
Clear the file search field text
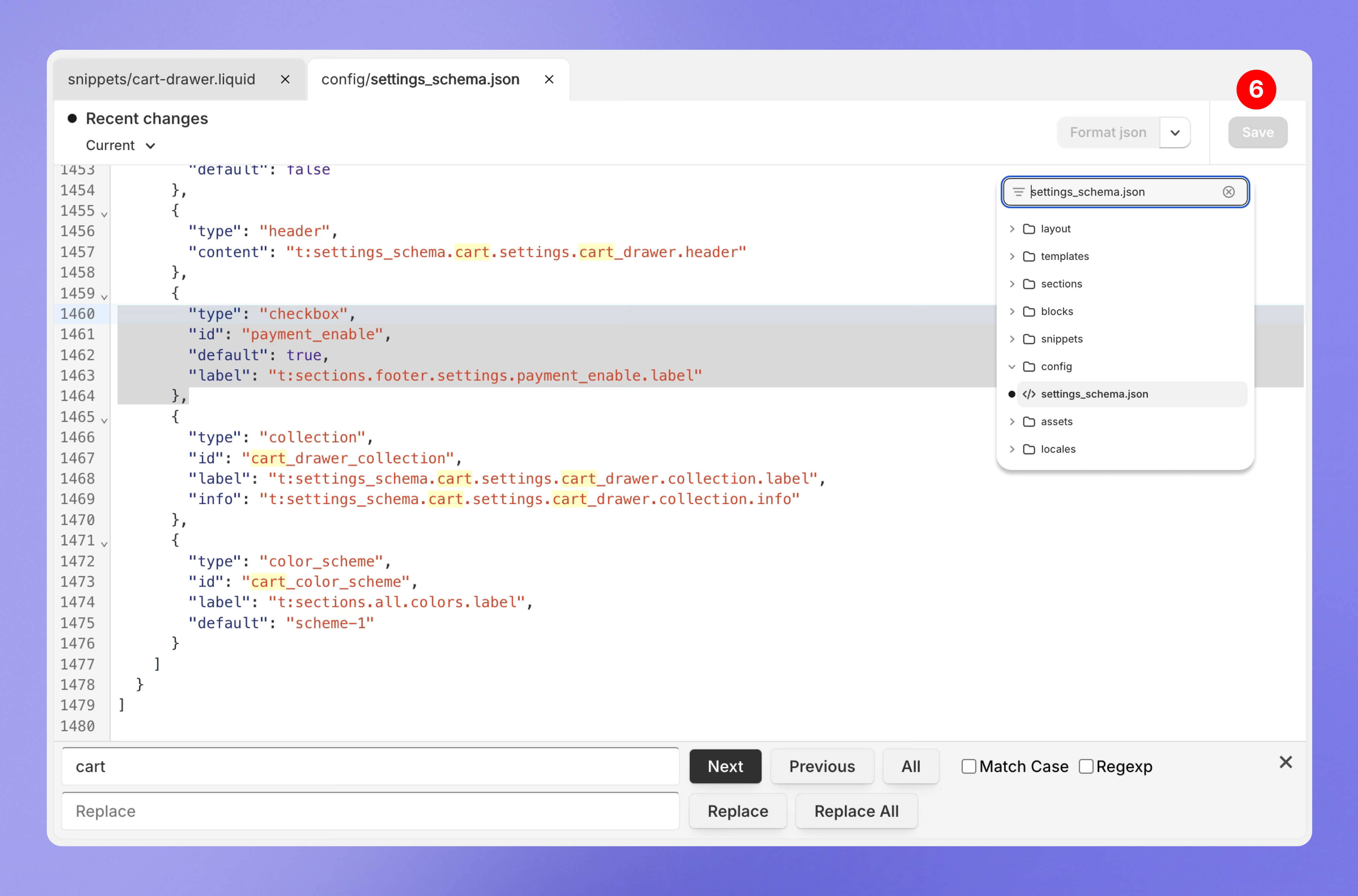point(1228,192)
